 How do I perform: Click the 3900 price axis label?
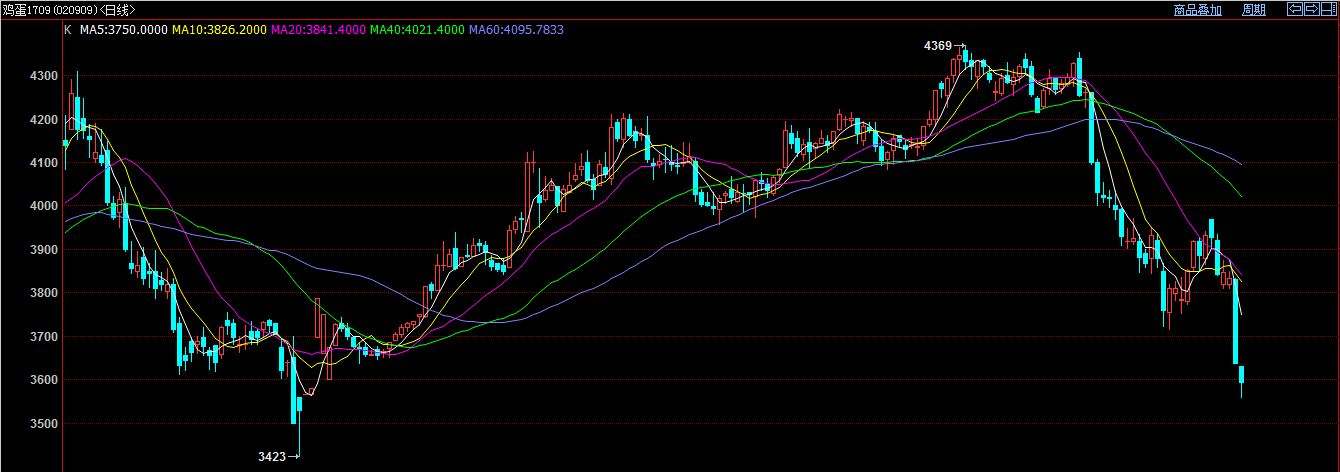[x=43, y=250]
